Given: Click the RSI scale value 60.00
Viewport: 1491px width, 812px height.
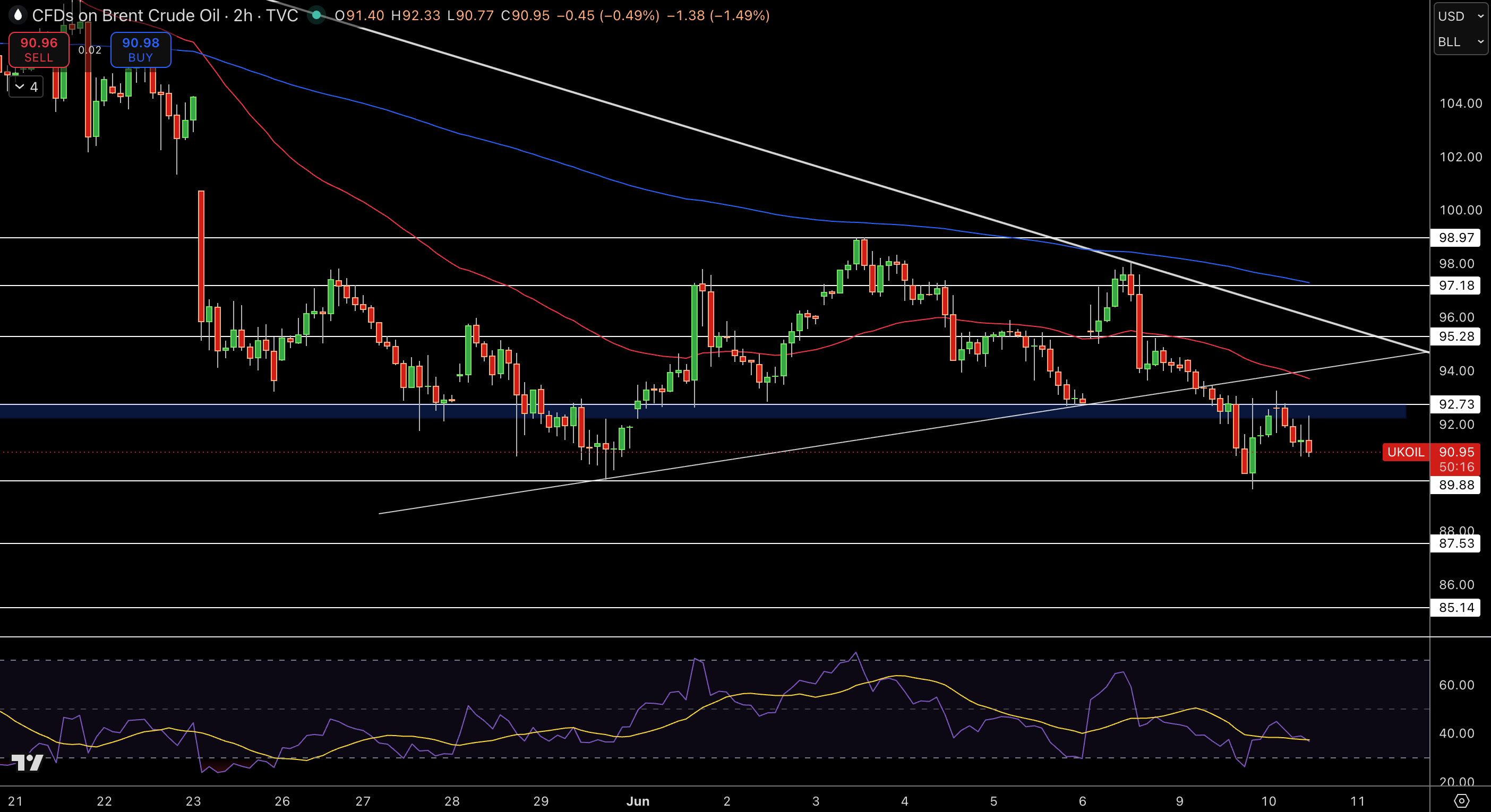Looking at the screenshot, I should 1456,685.
